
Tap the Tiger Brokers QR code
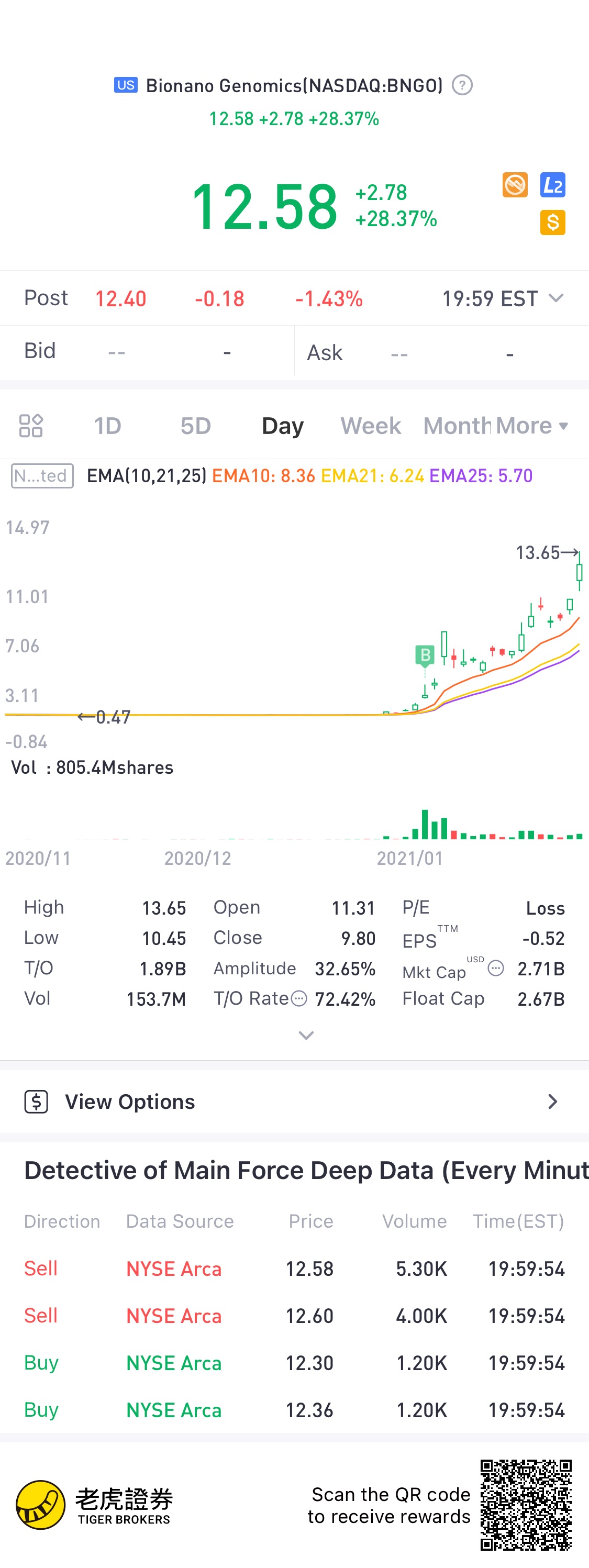[526, 1504]
